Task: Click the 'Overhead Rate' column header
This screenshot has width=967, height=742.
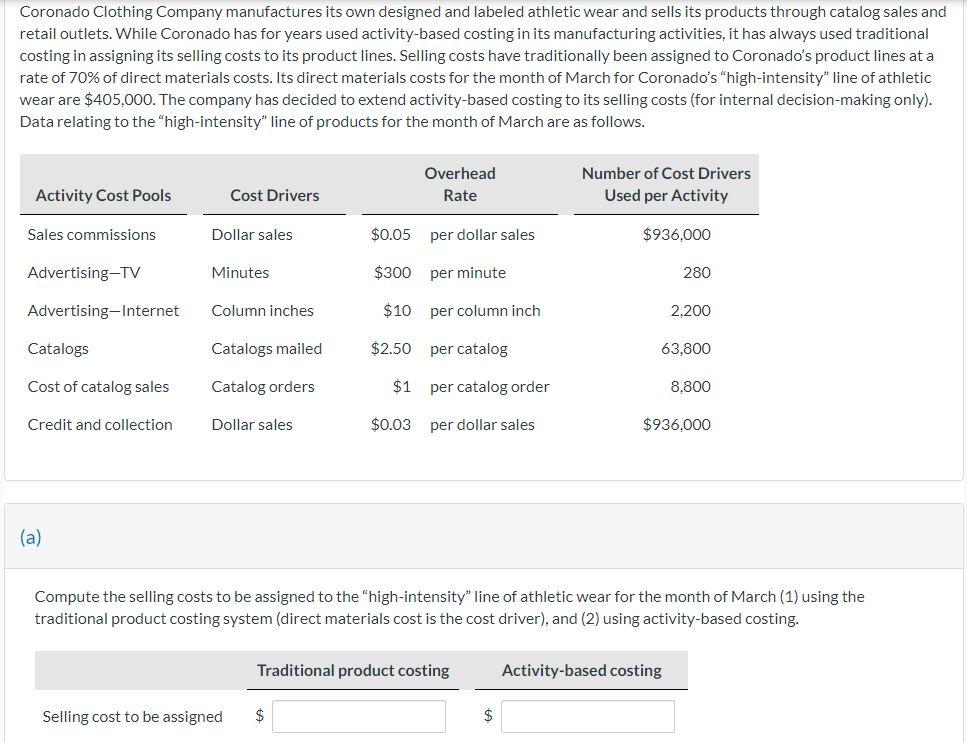Action: 460,184
